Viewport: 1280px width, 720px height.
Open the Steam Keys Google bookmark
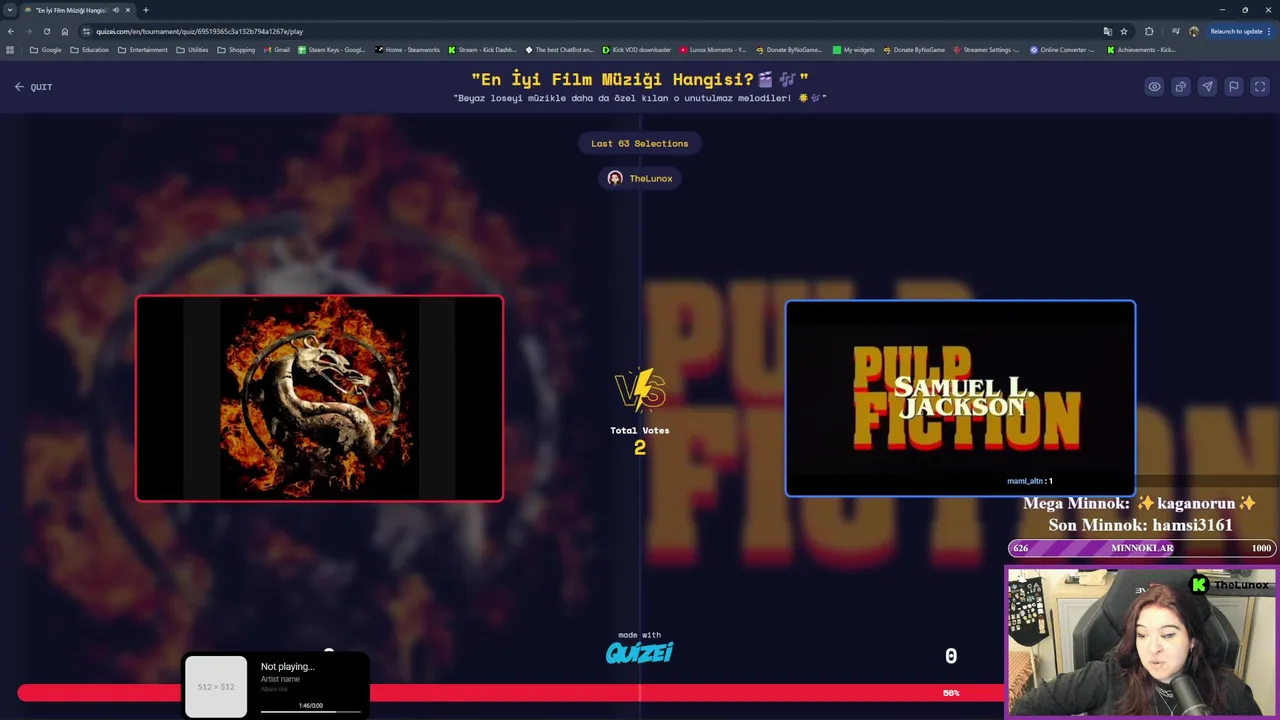[332, 50]
